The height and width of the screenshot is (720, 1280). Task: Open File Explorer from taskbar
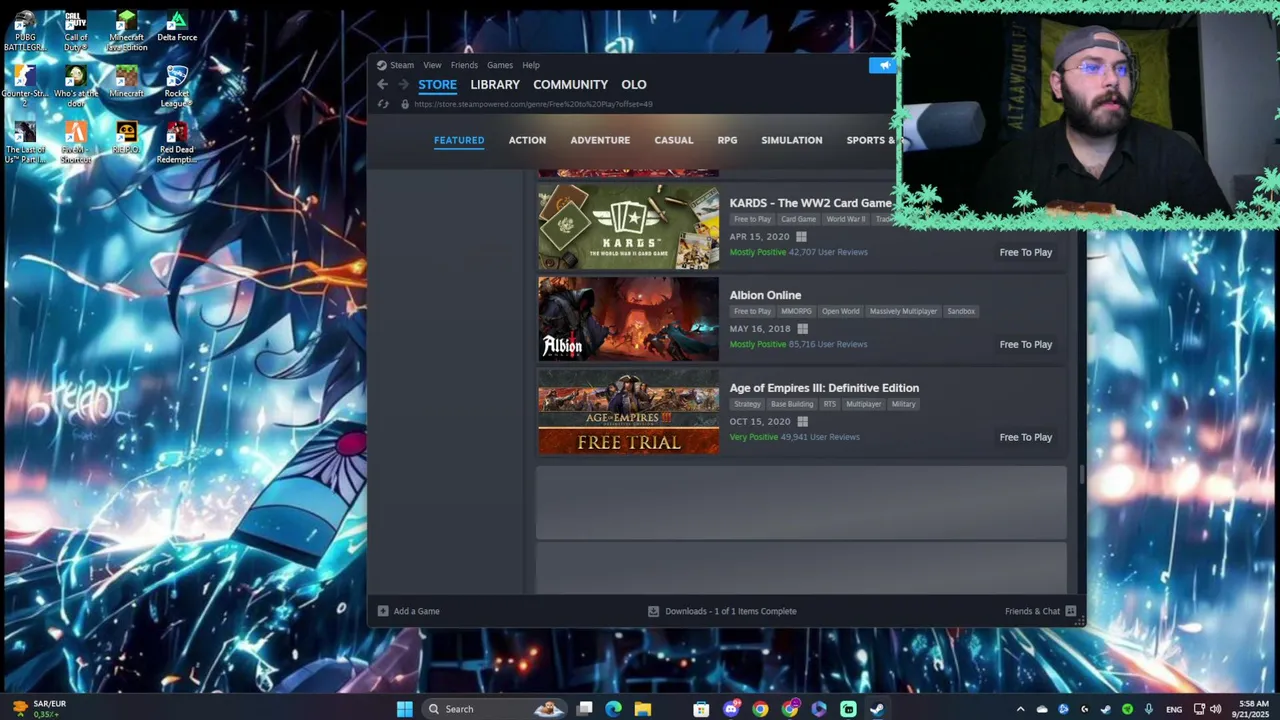(643, 709)
